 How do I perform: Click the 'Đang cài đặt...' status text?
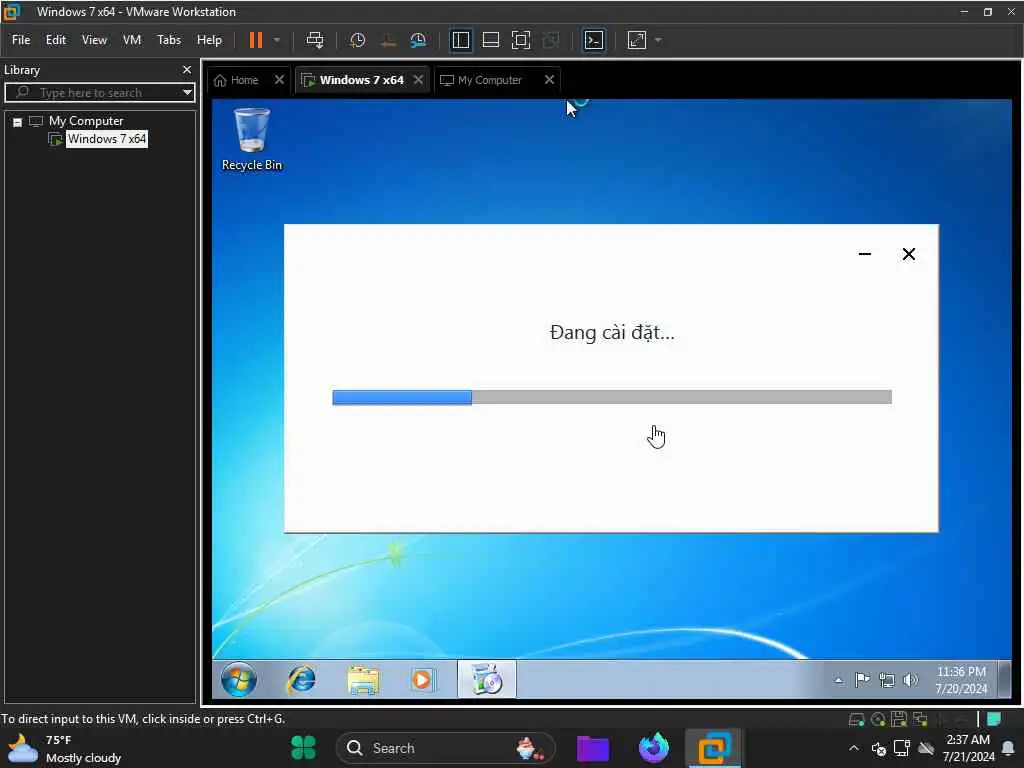click(x=612, y=332)
